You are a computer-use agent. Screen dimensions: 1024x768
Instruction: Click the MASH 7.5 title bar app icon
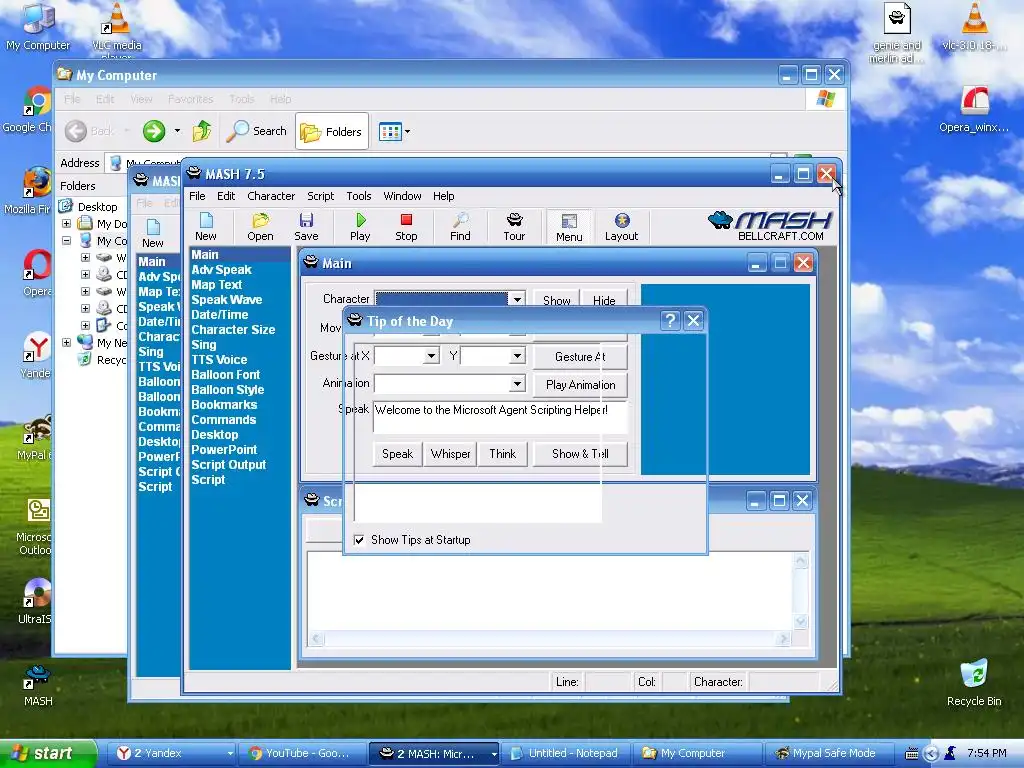click(194, 173)
